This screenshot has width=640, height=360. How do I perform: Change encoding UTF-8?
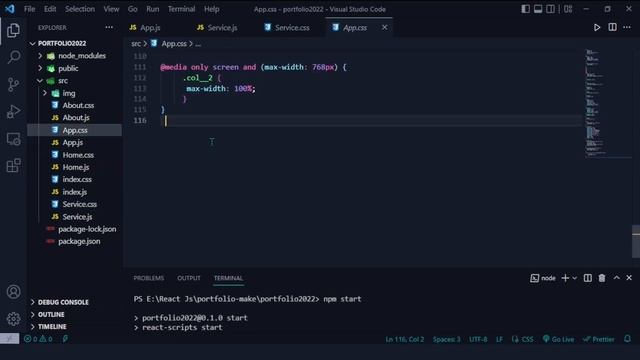[x=478, y=339]
